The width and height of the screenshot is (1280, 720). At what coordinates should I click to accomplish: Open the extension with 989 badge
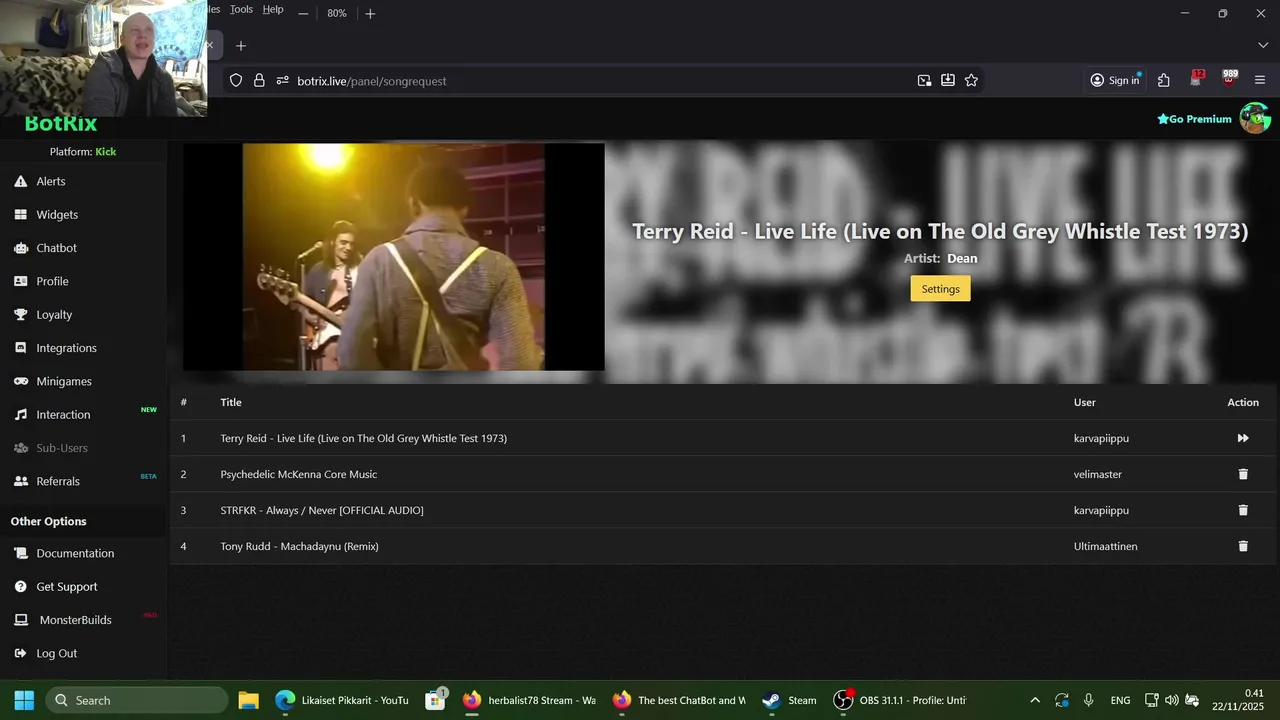(x=1229, y=79)
